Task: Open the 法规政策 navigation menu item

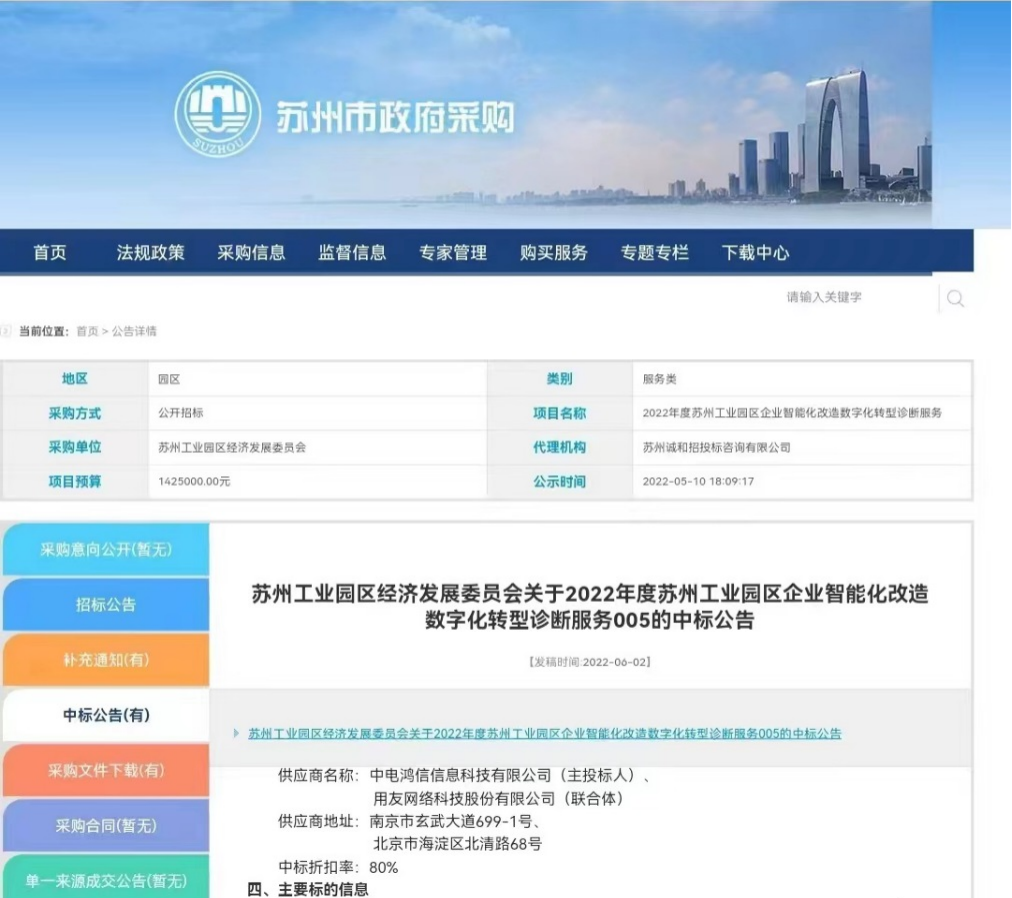Action: [x=148, y=253]
